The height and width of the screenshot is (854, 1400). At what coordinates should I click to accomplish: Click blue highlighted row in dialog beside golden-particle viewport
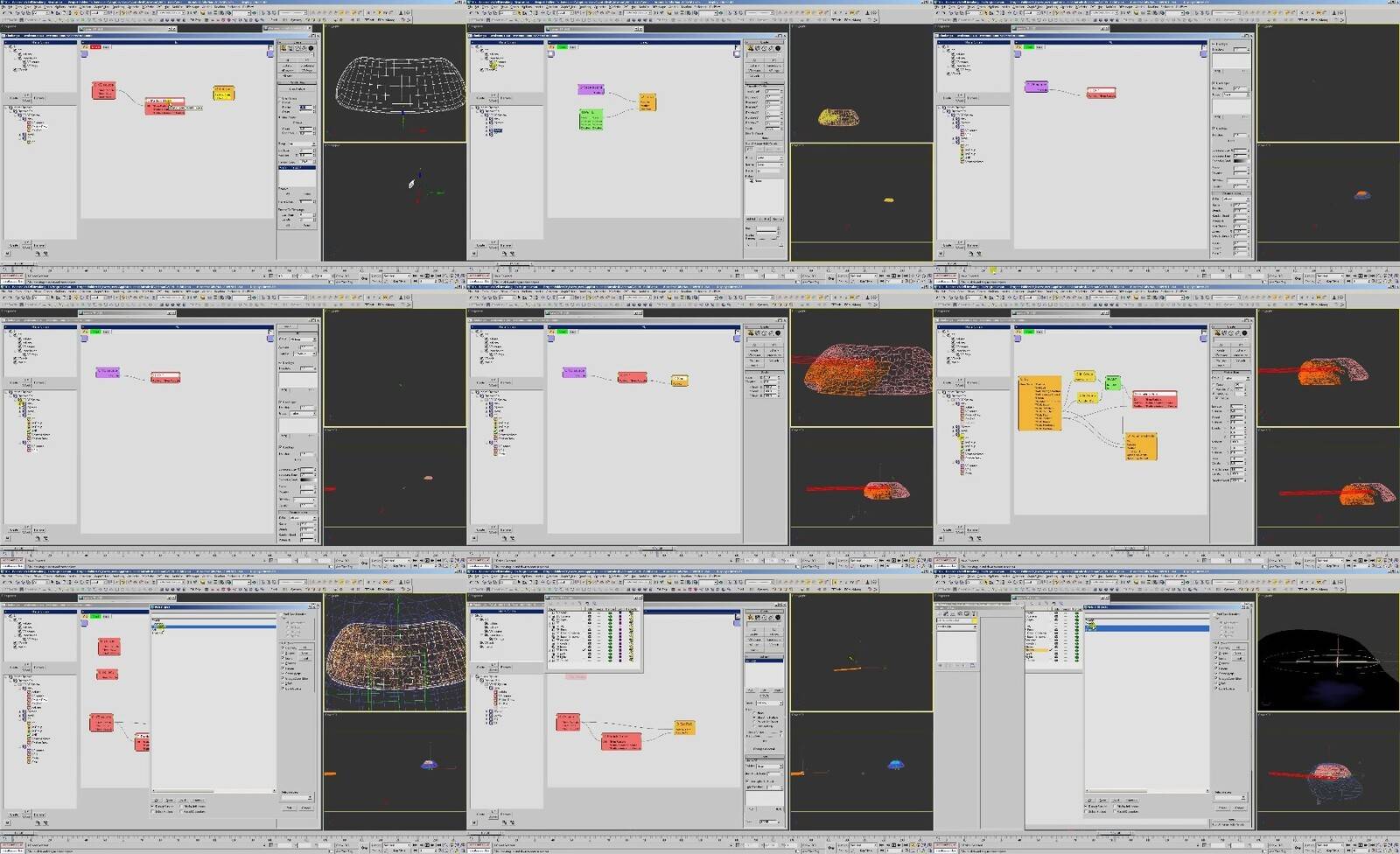[213, 627]
